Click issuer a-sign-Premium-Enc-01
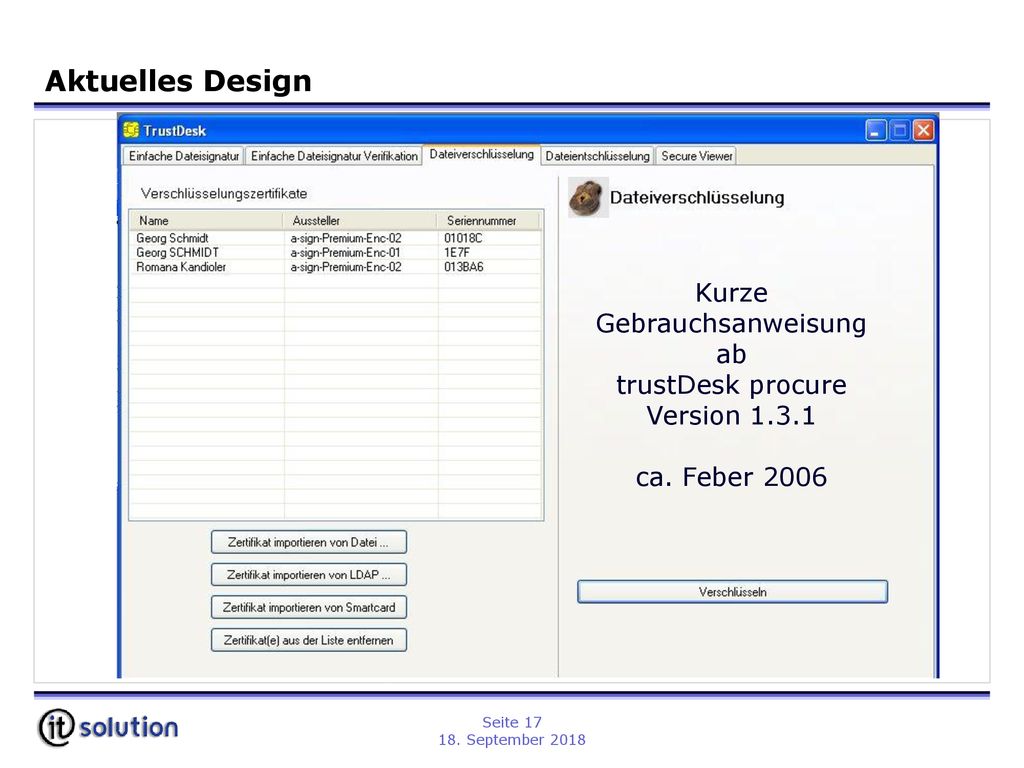1024x768 pixels. 345,253
